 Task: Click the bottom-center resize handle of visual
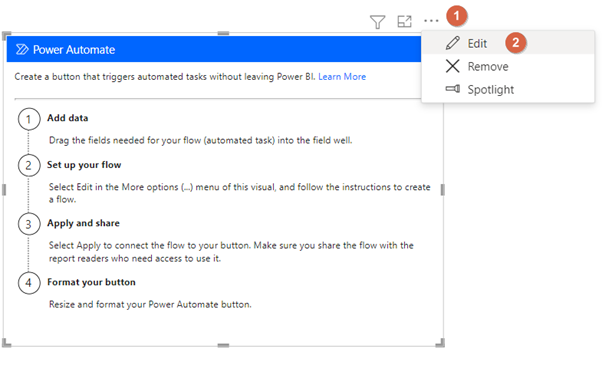point(223,345)
